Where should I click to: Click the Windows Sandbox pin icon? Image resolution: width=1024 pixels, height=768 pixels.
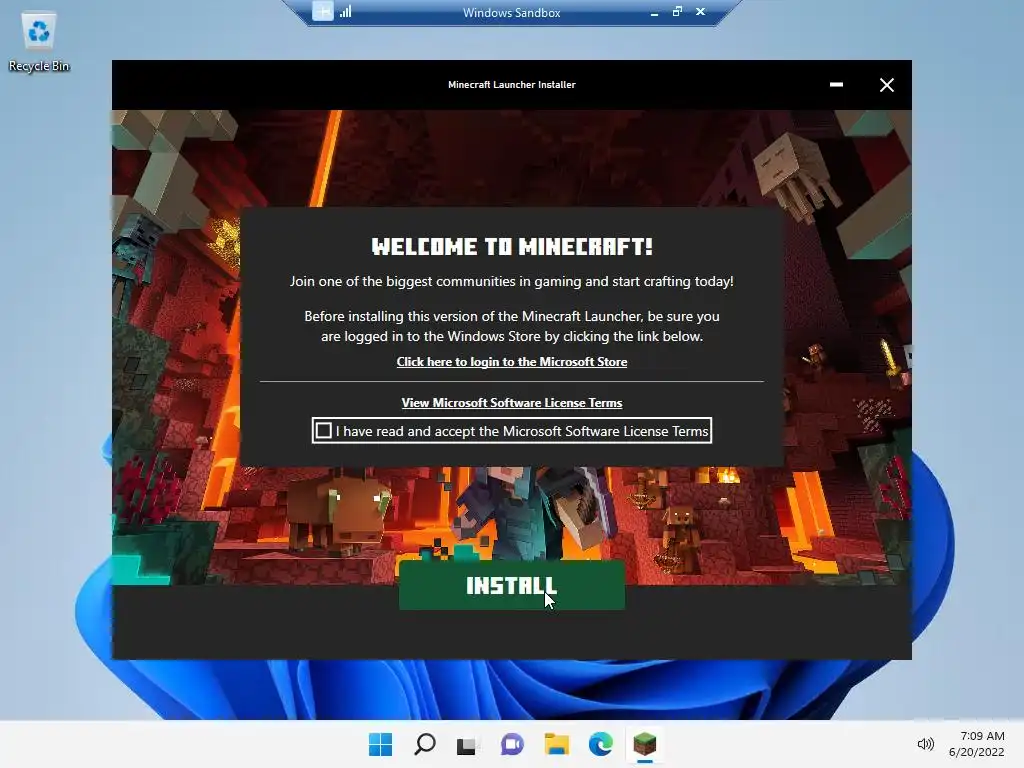pos(323,11)
